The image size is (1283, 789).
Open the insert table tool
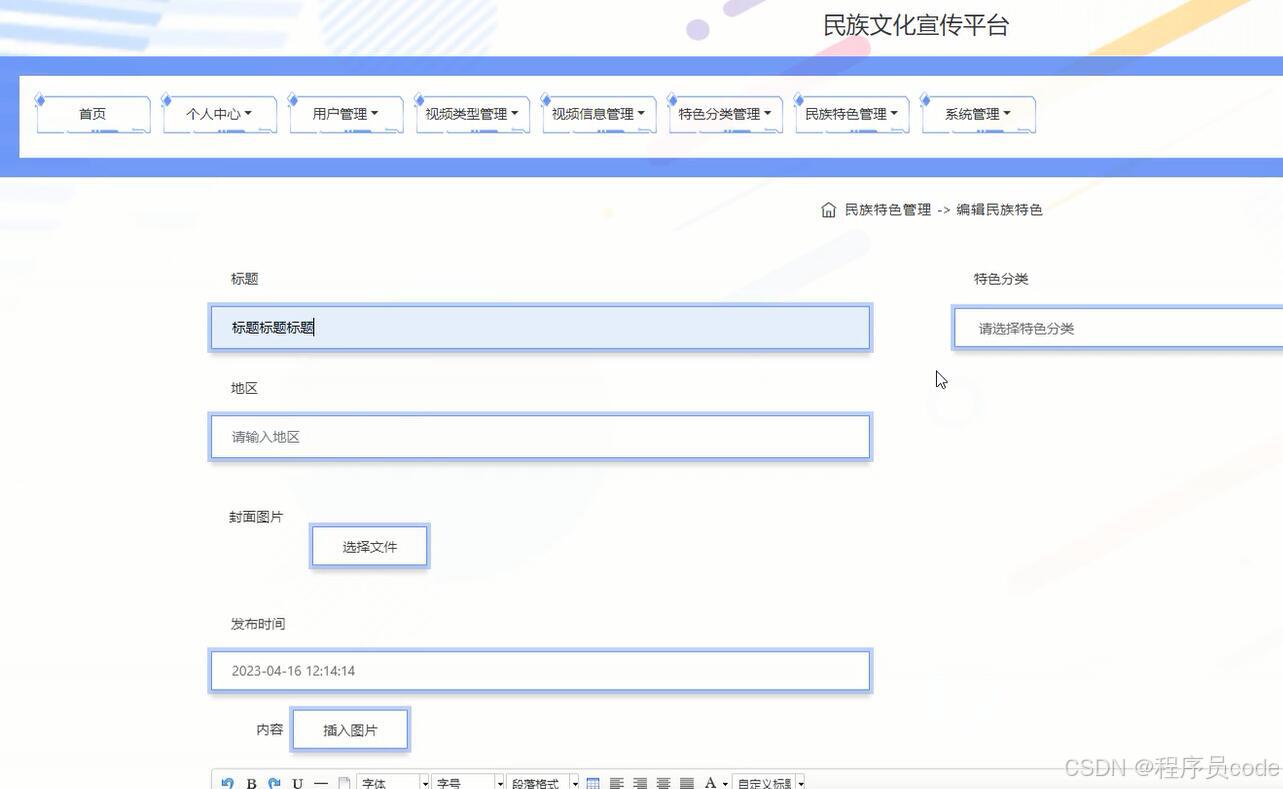(592, 783)
